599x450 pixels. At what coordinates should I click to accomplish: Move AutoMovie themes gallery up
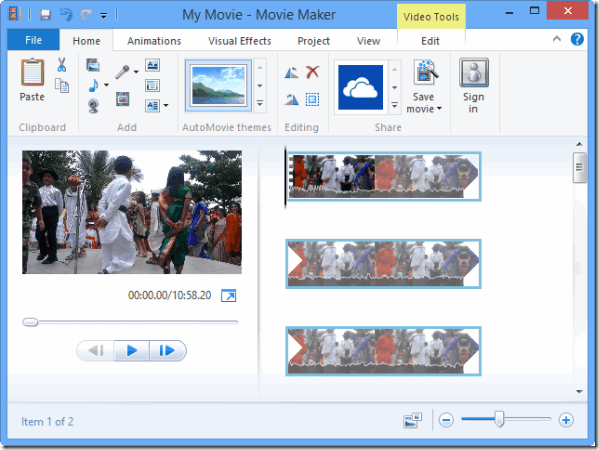(x=260, y=68)
